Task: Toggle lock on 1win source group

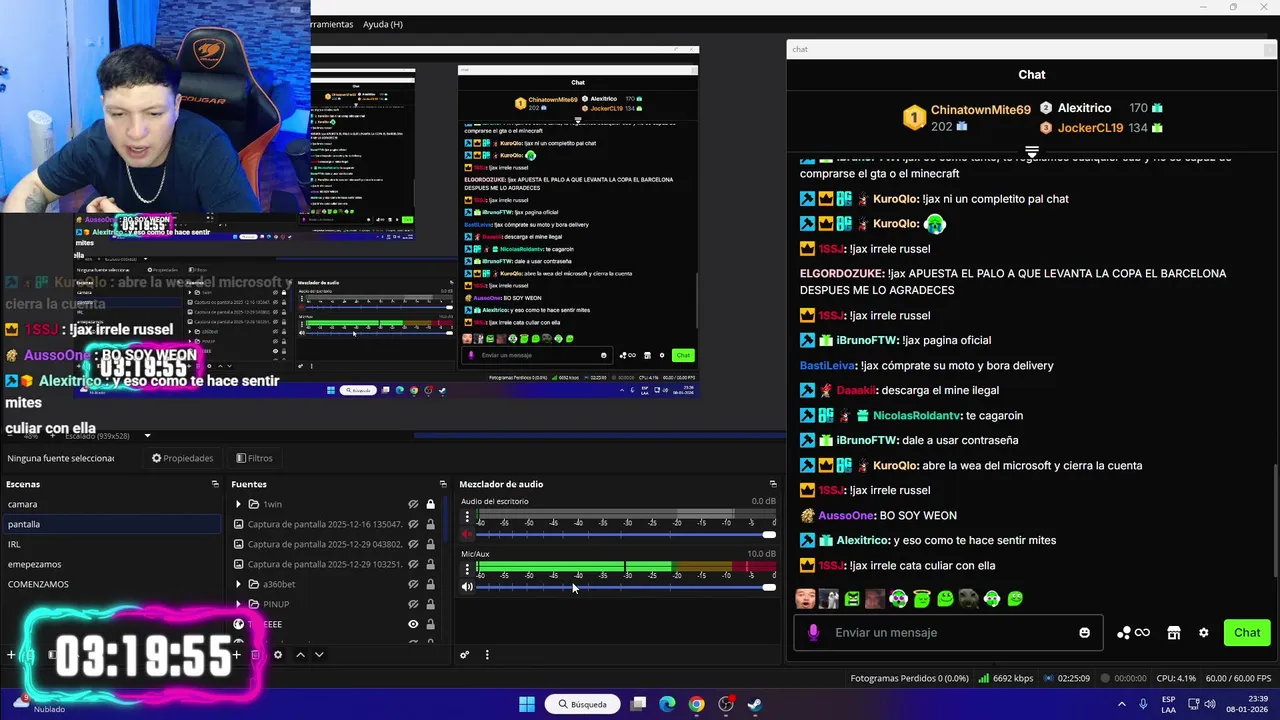Action: [431, 504]
